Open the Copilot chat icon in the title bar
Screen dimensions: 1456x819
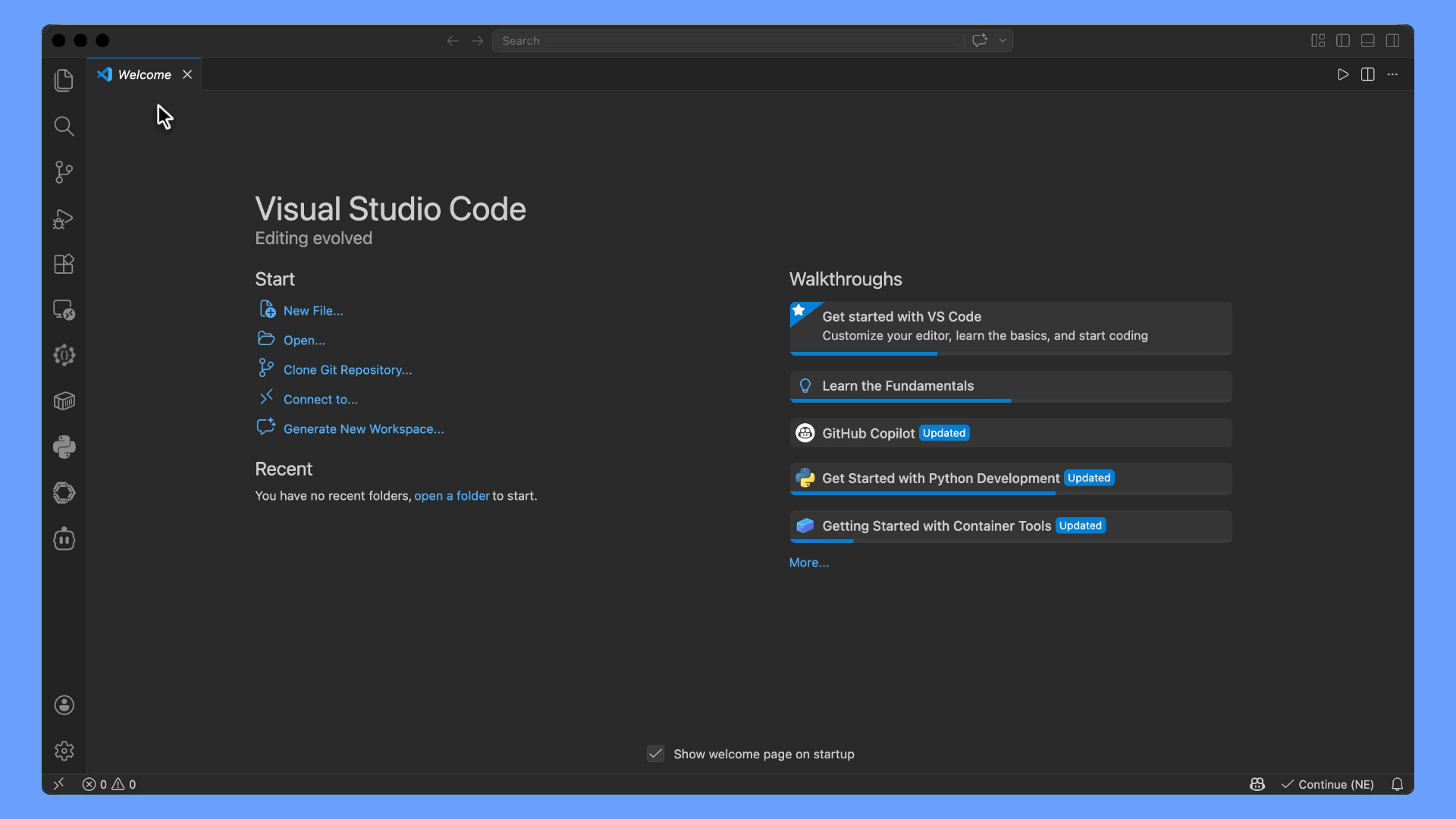(980, 41)
